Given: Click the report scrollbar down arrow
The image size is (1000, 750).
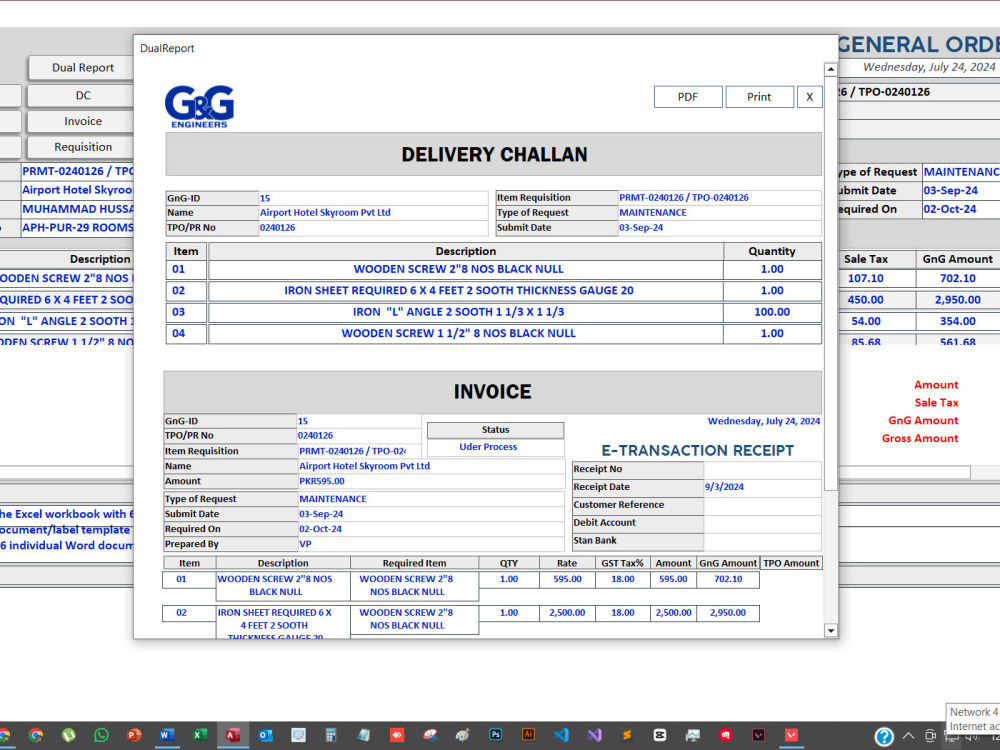Looking at the screenshot, I should pos(830,630).
